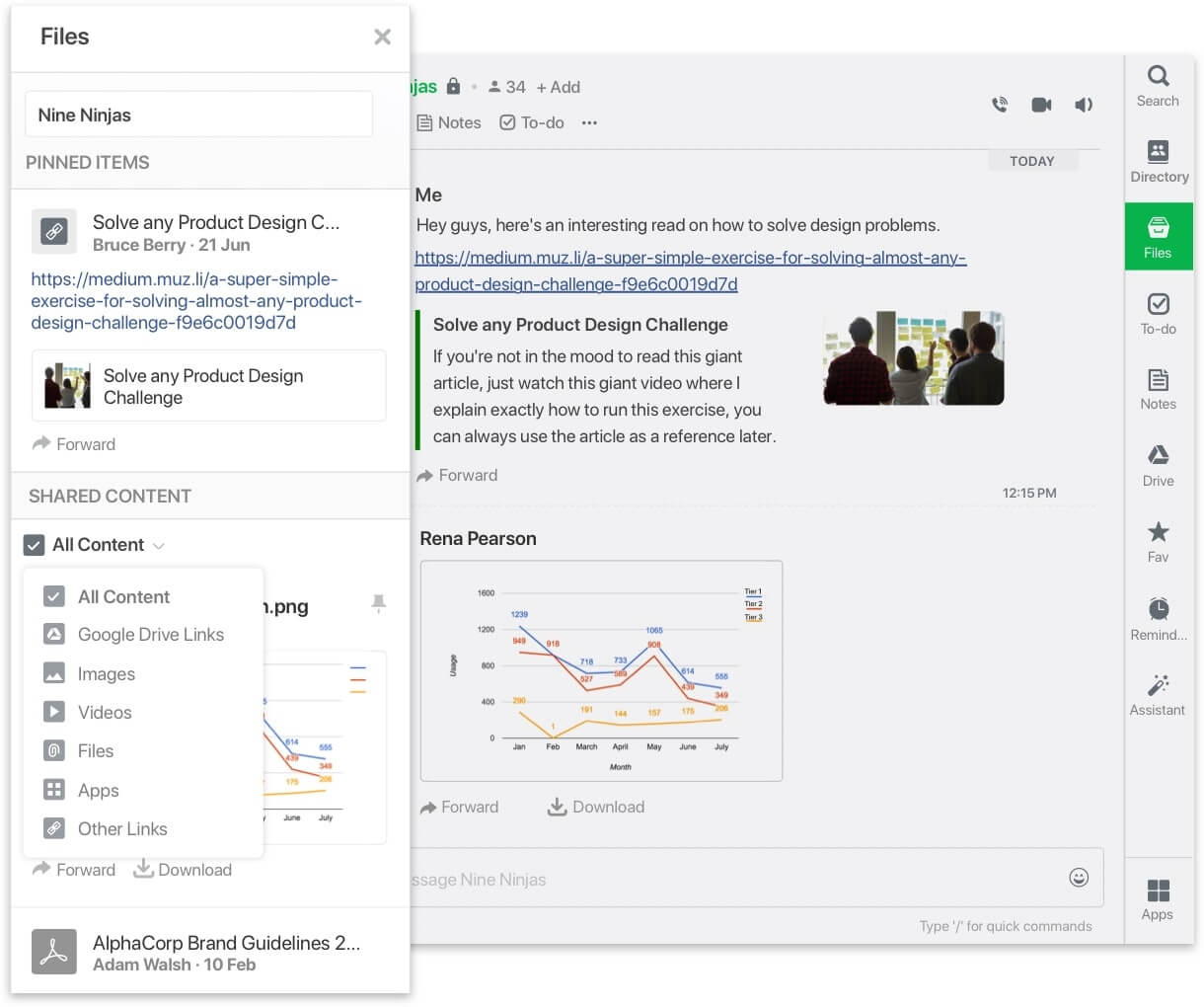The width and height of the screenshot is (1204, 1007).
Task: Mute notifications with the speaker icon
Action: point(1084,105)
